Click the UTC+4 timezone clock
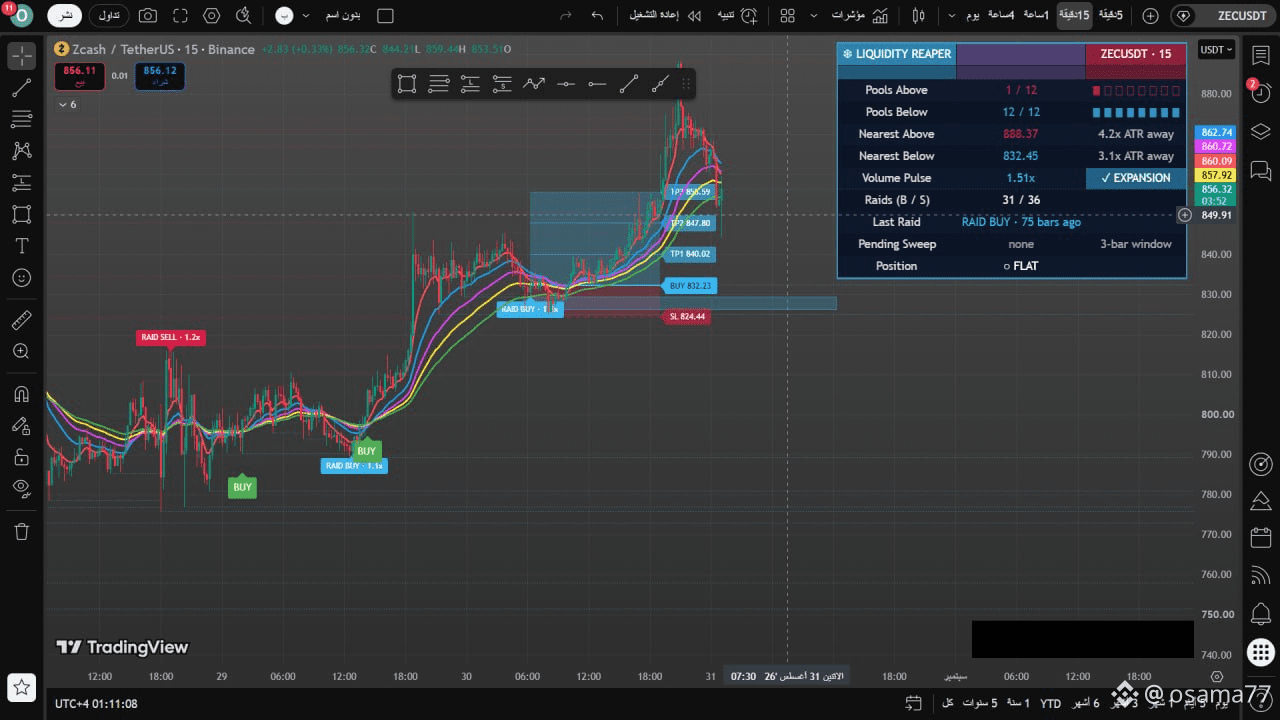Screen dimensions: 1280x720 click(96, 704)
